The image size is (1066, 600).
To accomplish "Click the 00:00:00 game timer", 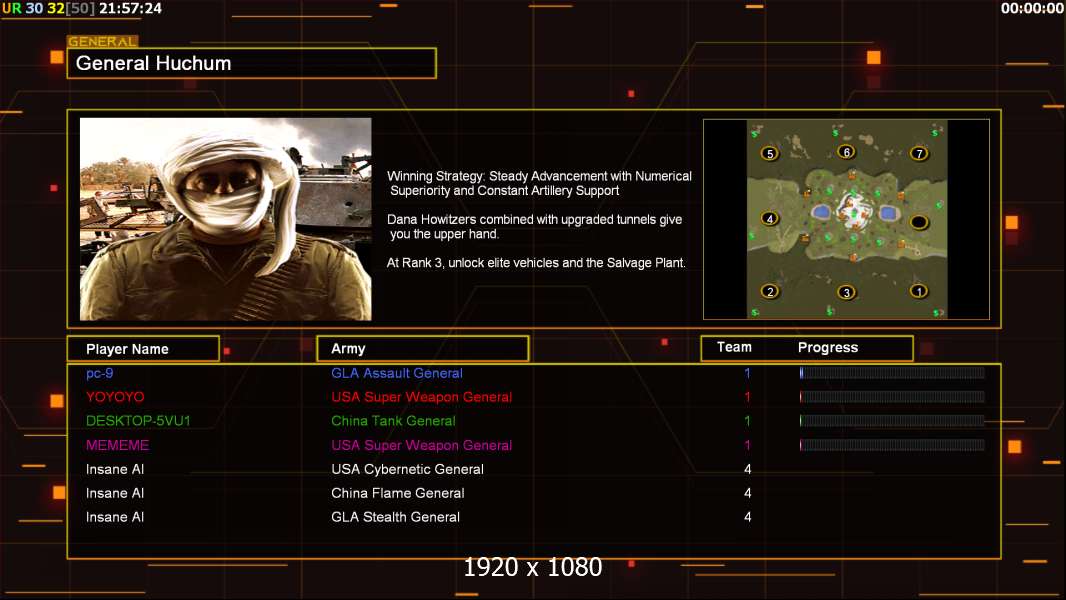I will click(1032, 8).
